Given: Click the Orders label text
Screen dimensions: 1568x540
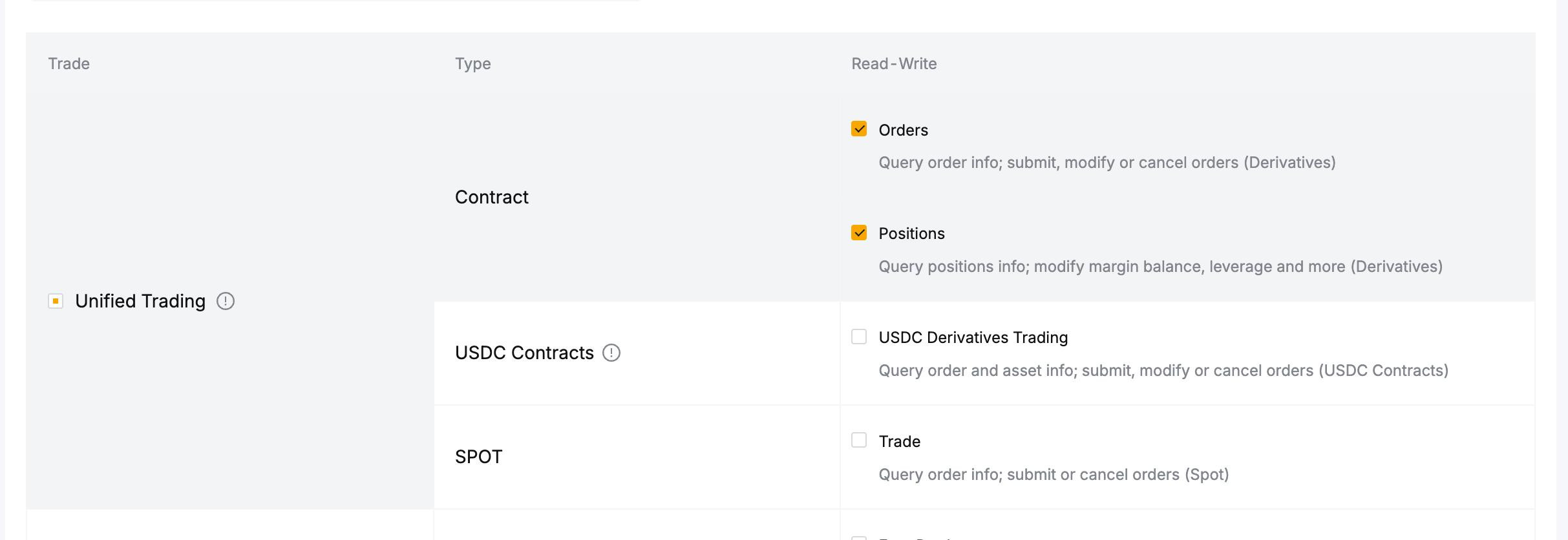Looking at the screenshot, I should [x=903, y=130].
